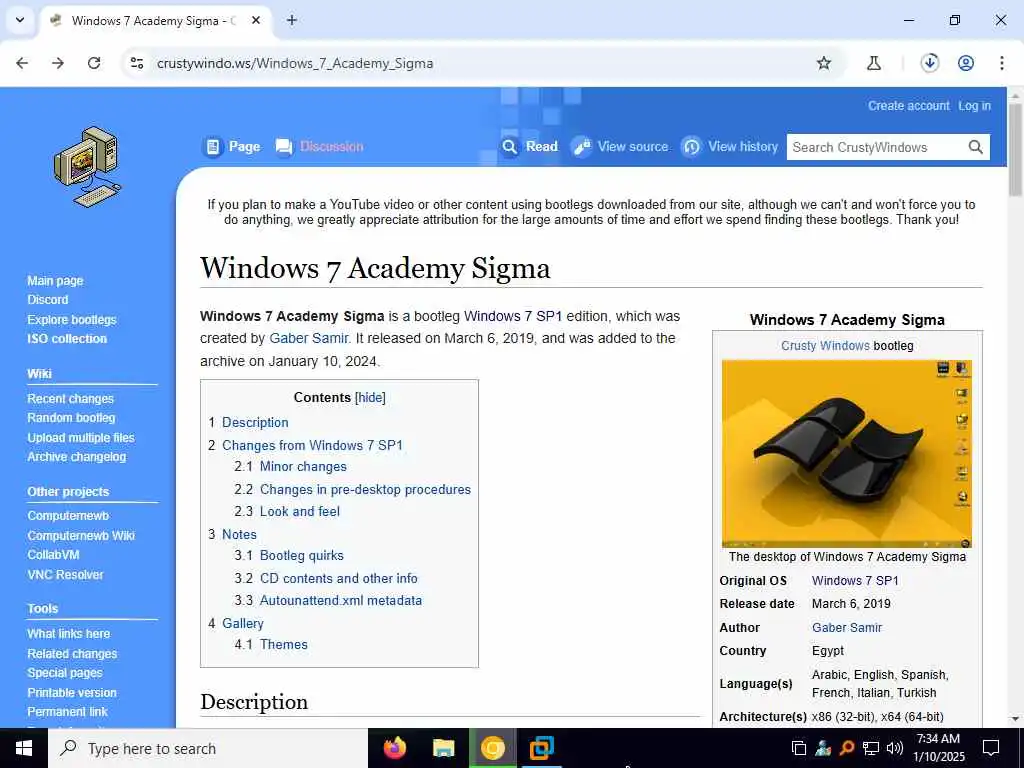
Task: Open Windows Start menu
Action: pos(24,748)
